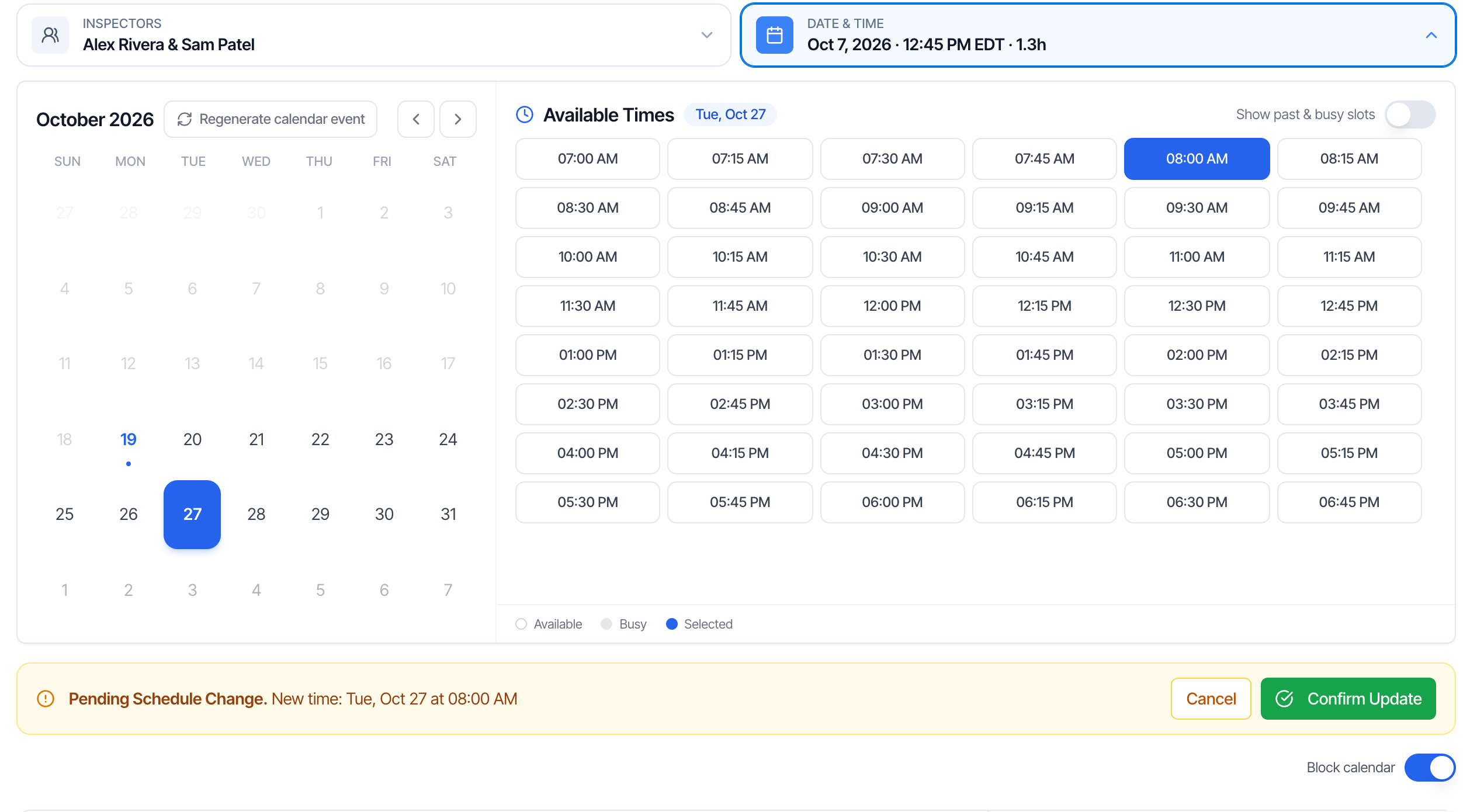This screenshot has width=1477, height=812.
Task: Click the Available legend label
Action: [558, 624]
